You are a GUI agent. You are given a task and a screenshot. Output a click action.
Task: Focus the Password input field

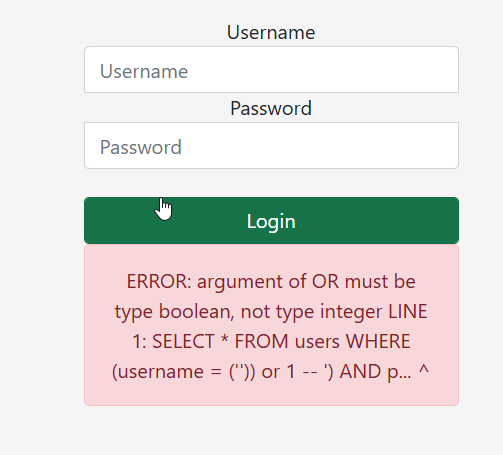(x=271, y=145)
